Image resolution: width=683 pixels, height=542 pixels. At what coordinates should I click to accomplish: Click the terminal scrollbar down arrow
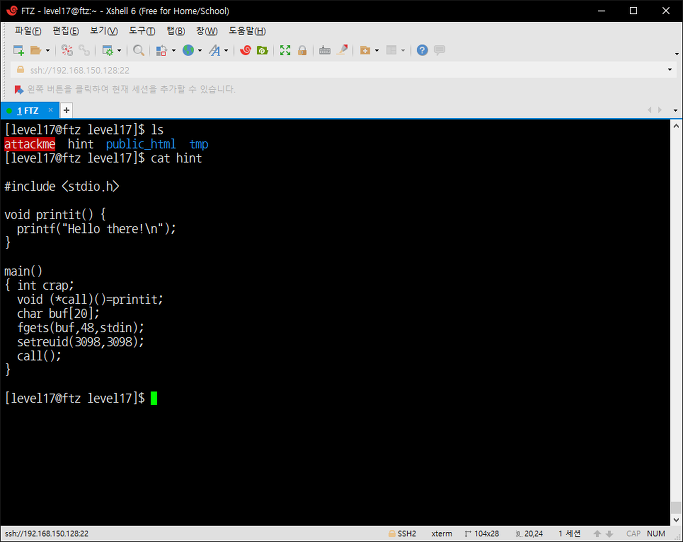[x=676, y=520]
